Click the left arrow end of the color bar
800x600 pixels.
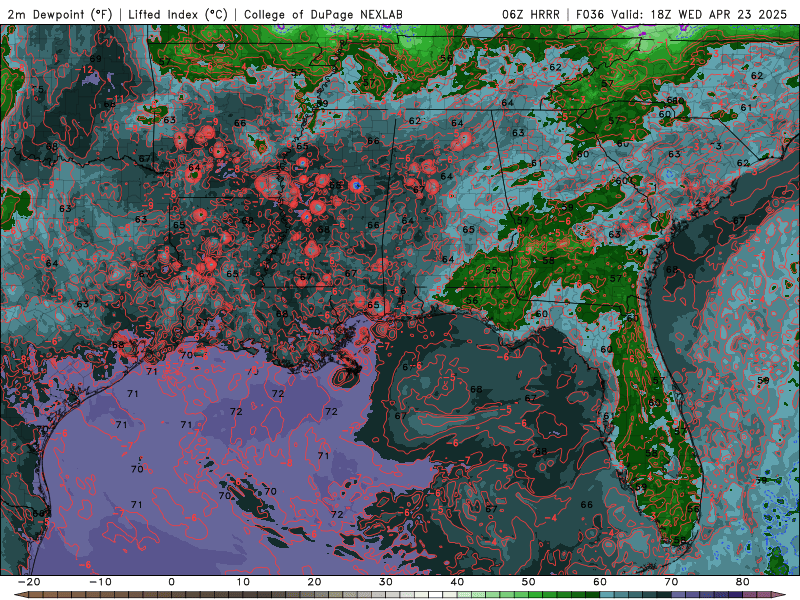pyautogui.click(x=20, y=595)
